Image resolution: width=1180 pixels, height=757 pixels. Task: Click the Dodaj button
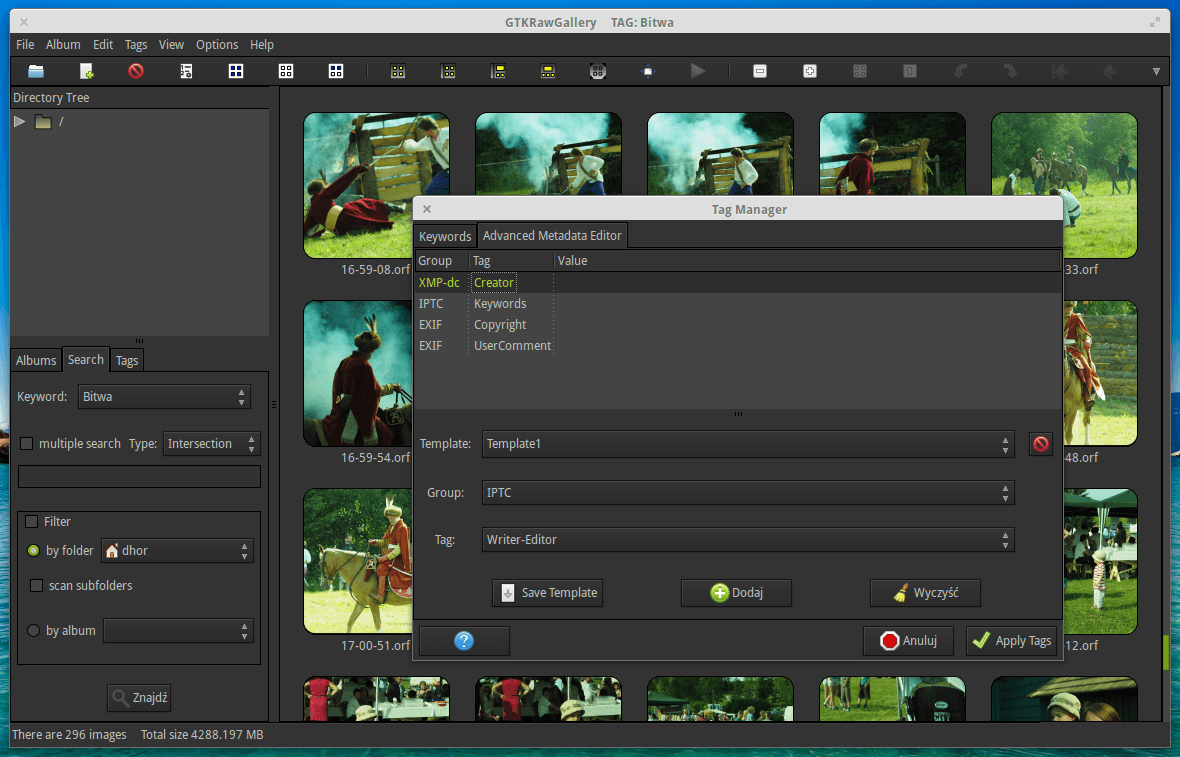coord(737,593)
